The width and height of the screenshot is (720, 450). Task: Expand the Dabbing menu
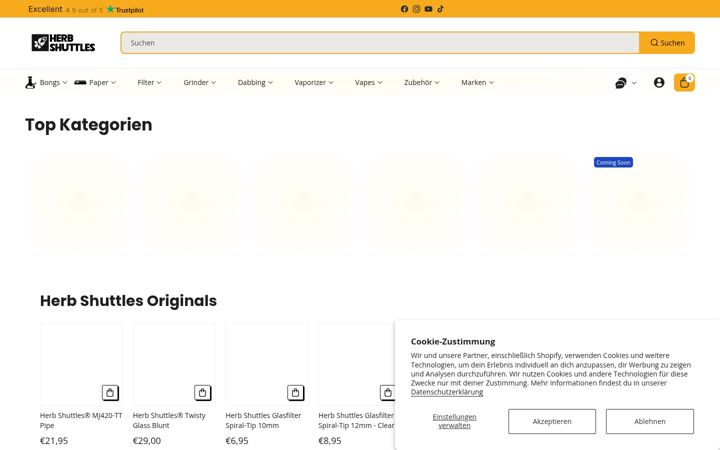tap(255, 82)
